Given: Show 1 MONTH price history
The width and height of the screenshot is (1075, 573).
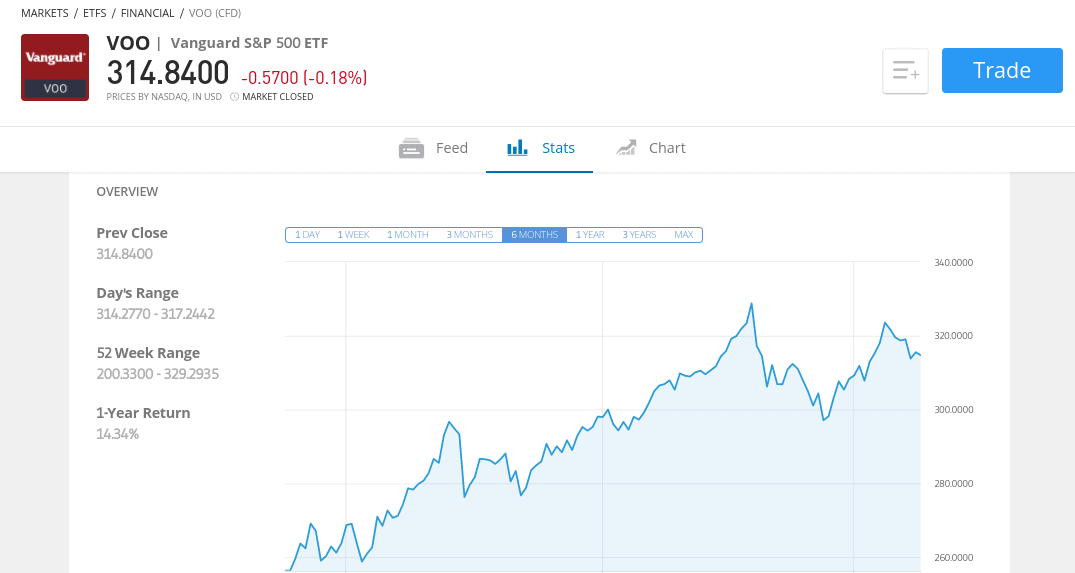Looking at the screenshot, I should point(407,234).
